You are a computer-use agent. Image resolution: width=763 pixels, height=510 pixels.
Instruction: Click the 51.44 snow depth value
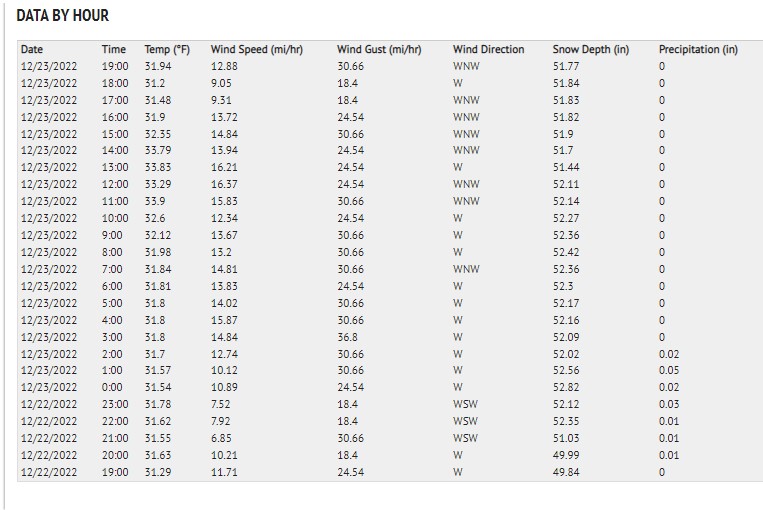coord(566,167)
